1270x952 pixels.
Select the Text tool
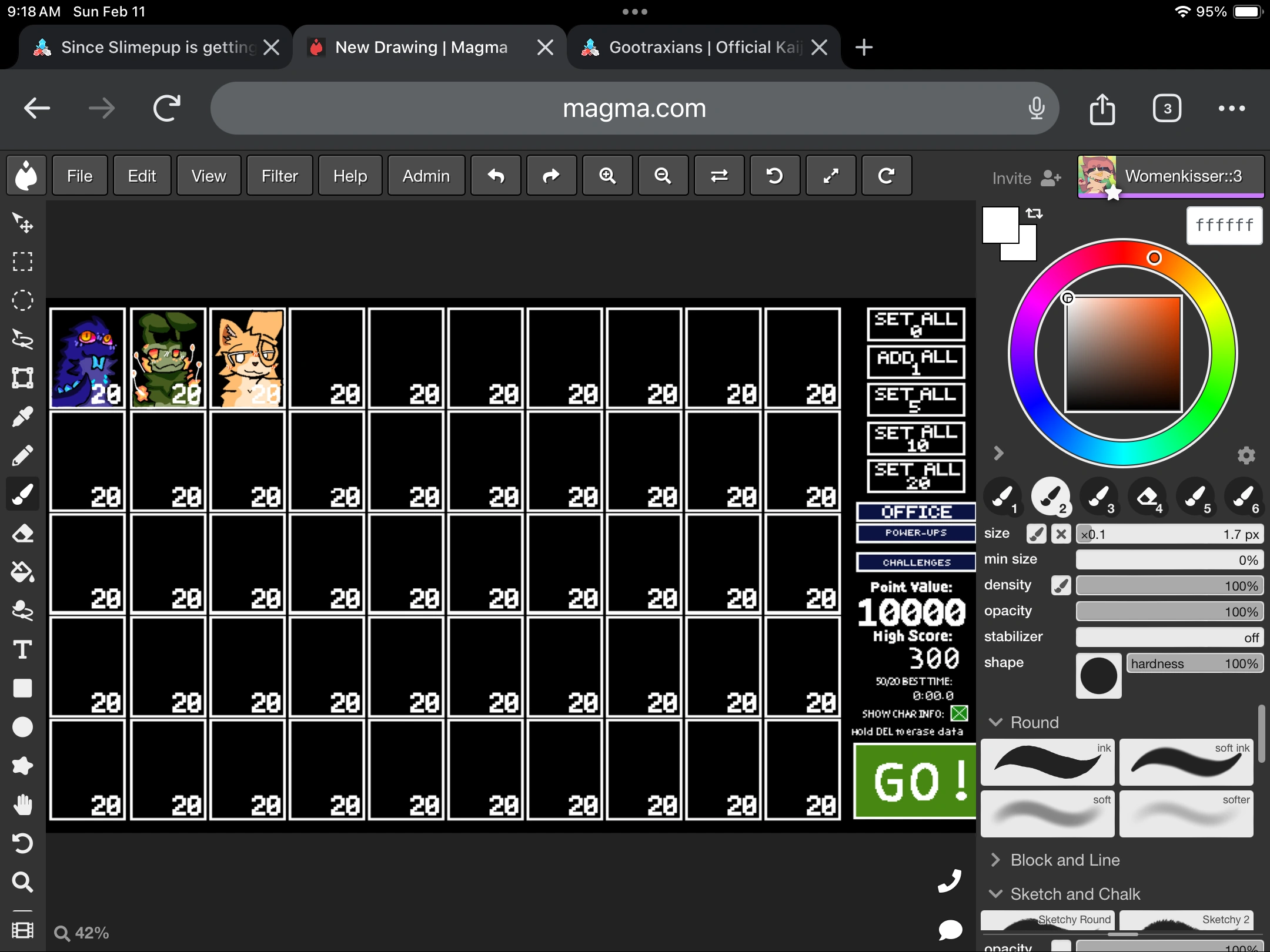coord(22,649)
